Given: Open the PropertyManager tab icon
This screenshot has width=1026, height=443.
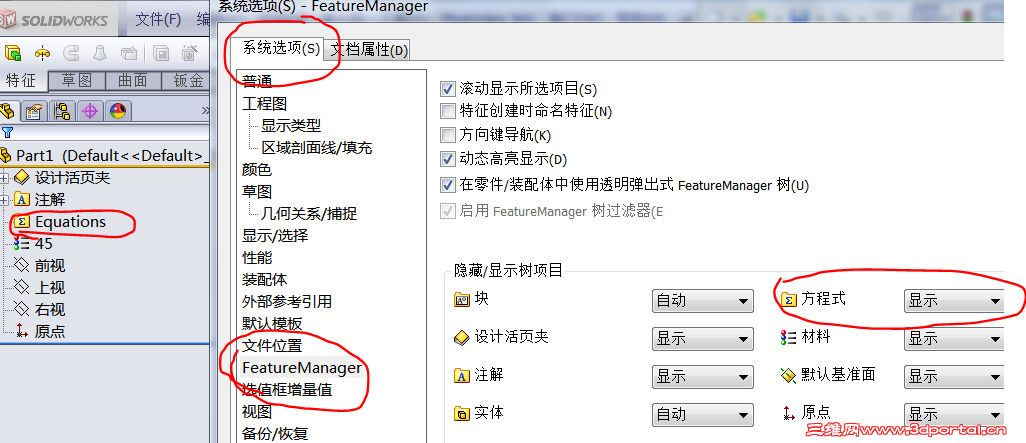Looking at the screenshot, I should (35, 111).
